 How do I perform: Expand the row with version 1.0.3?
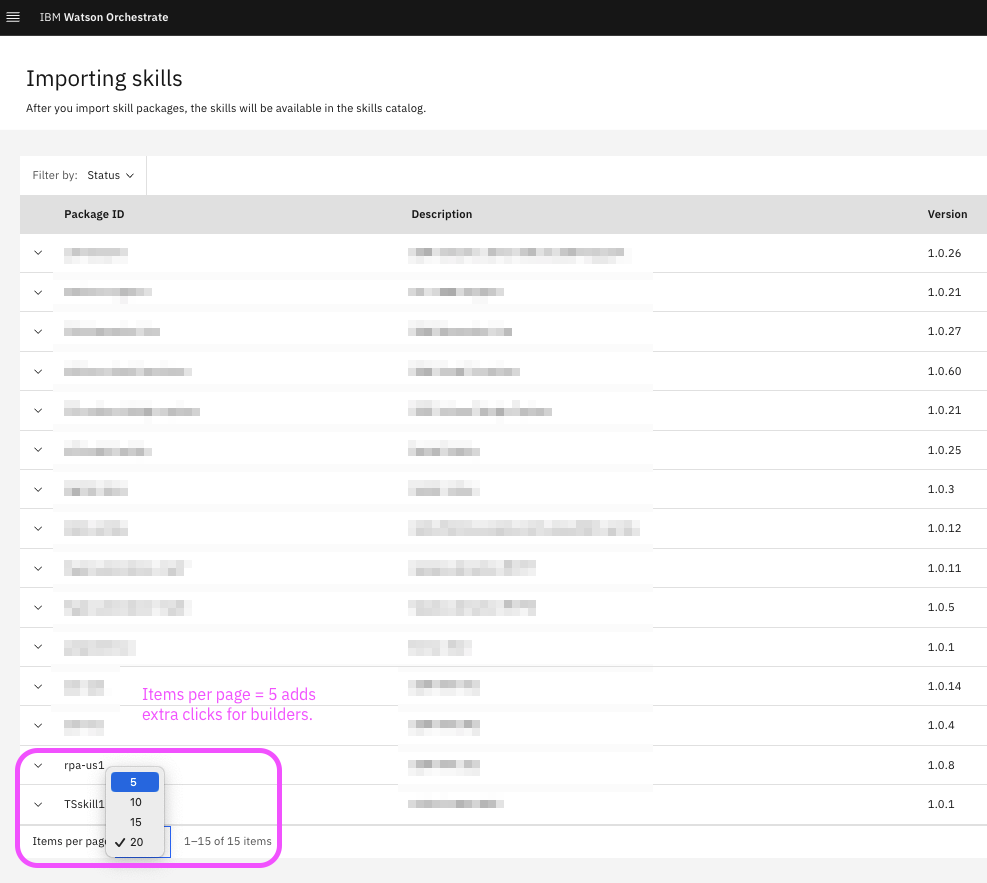tap(38, 489)
